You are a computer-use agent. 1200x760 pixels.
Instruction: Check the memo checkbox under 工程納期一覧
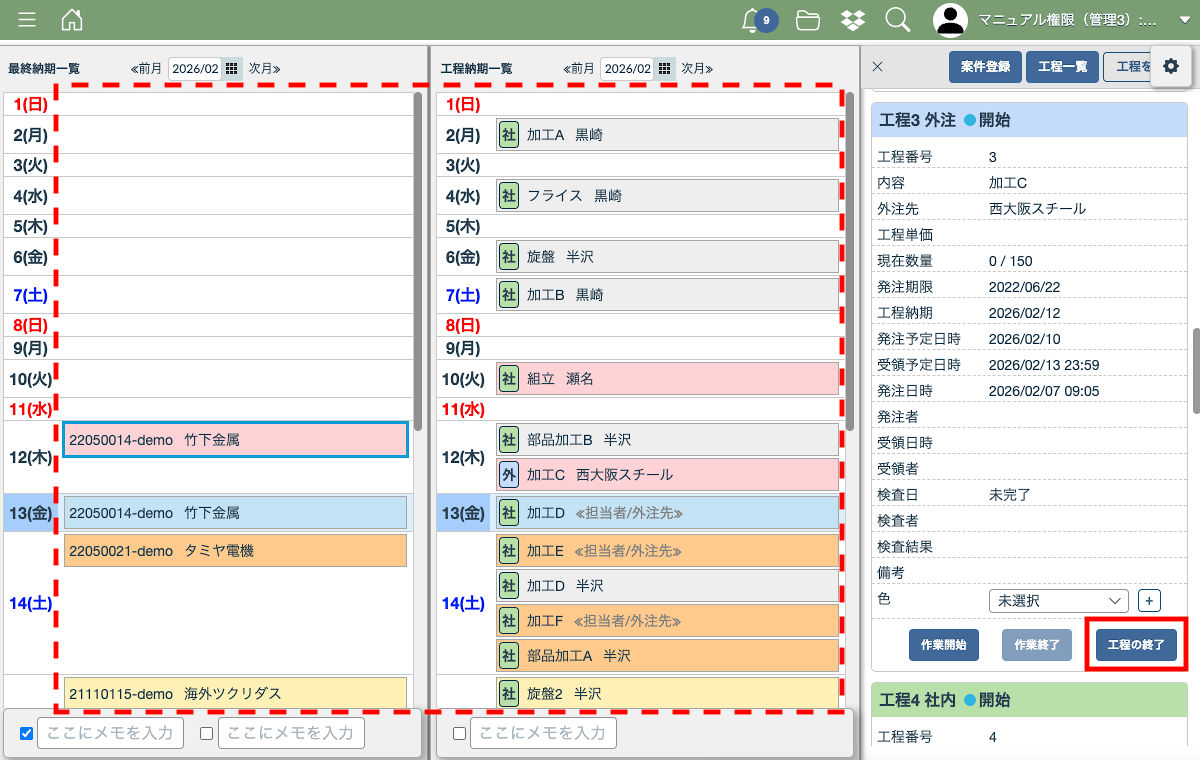tap(459, 733)
